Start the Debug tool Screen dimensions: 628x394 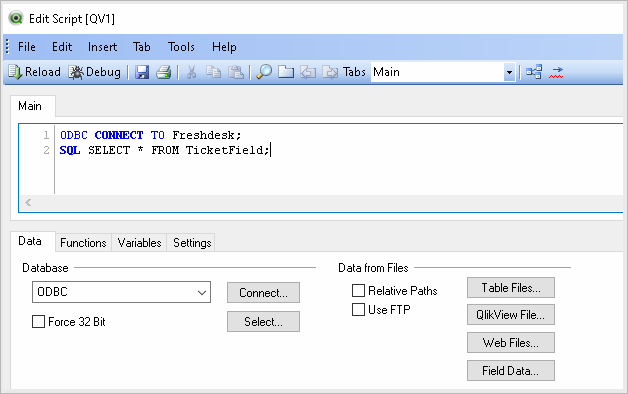[95, 72]
